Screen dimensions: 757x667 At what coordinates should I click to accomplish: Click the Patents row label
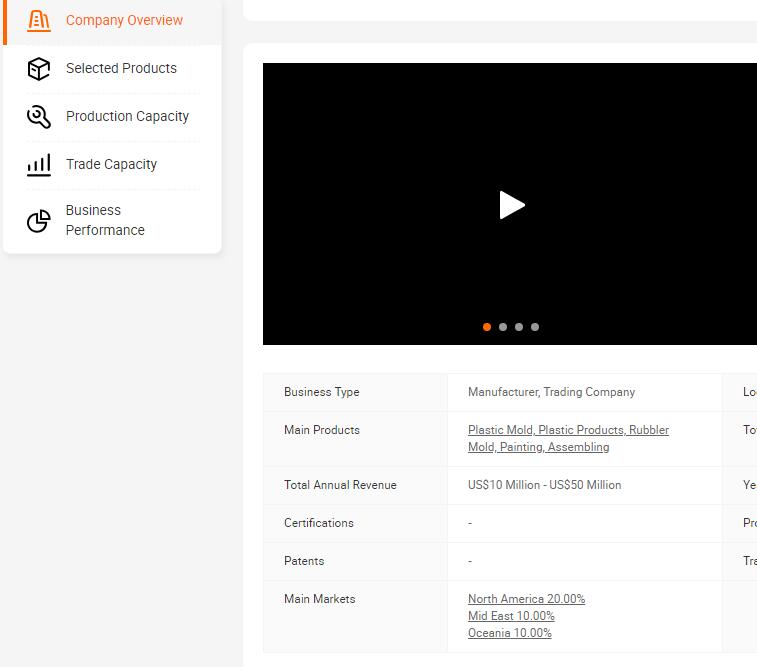(304, 561)
